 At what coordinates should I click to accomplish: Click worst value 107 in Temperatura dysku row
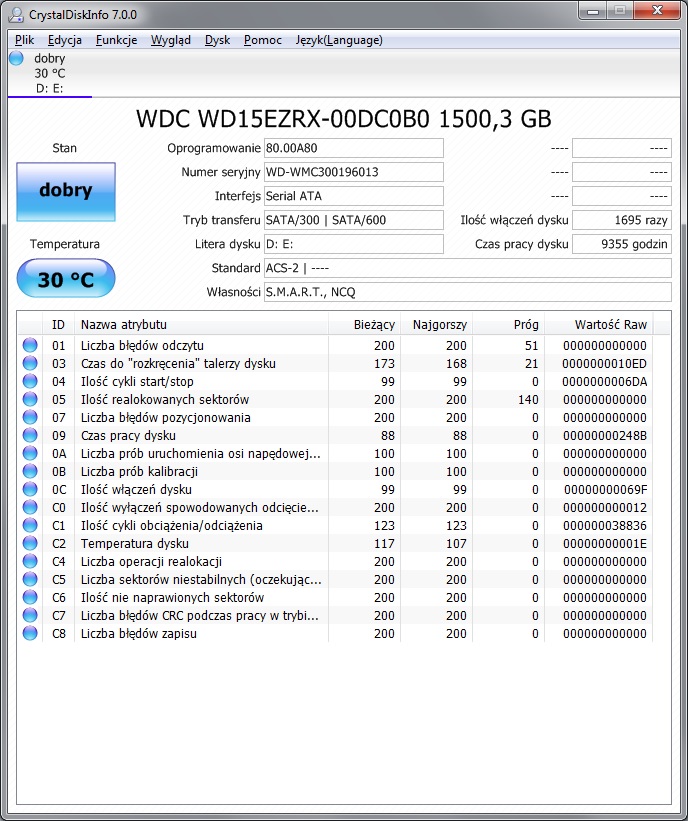pyautogui.click(x=456, y=543)
